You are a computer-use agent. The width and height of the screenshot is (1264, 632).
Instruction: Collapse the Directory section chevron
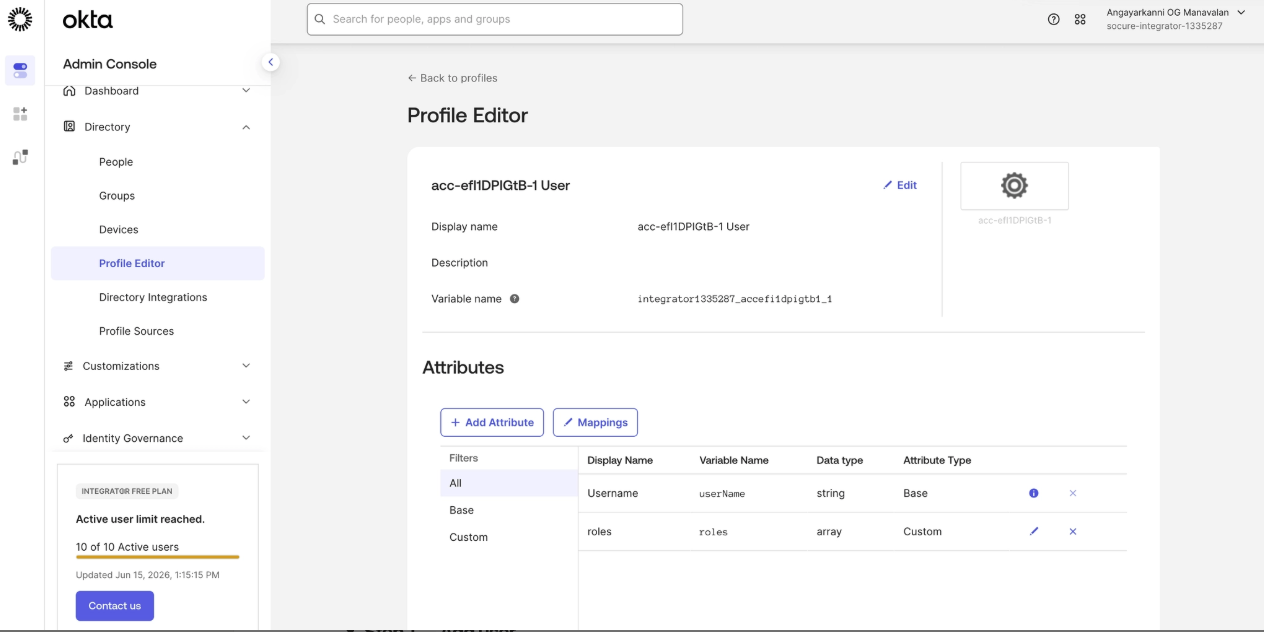click(246, 127)
